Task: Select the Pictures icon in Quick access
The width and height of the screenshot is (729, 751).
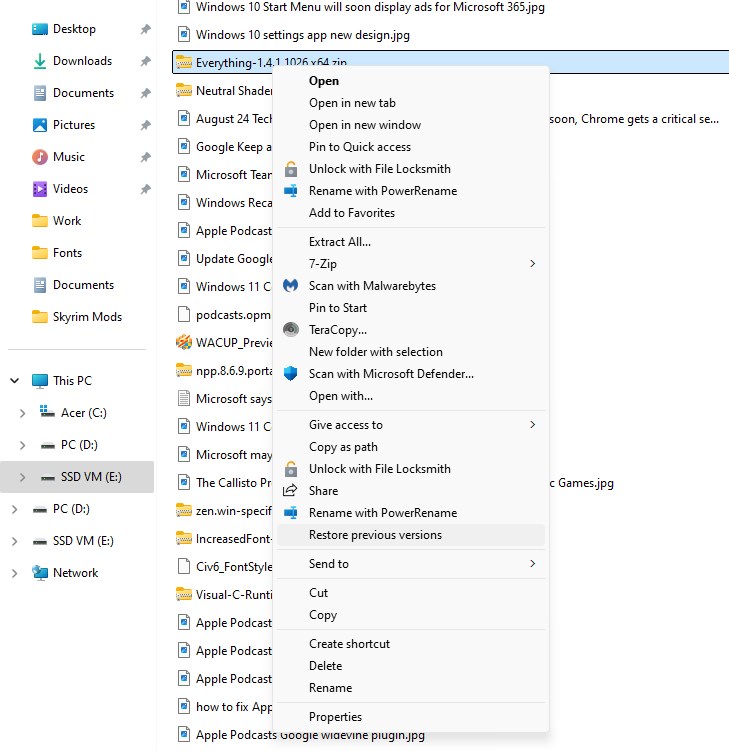Action: 40,125
